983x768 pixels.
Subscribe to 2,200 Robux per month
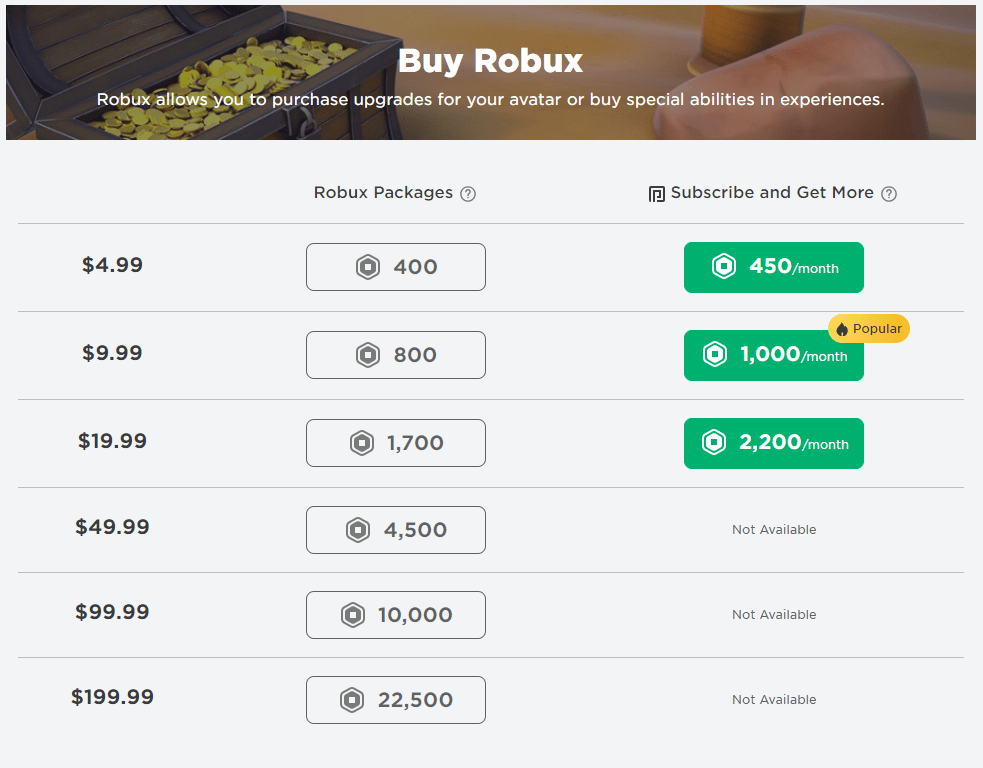coord(774,443)
